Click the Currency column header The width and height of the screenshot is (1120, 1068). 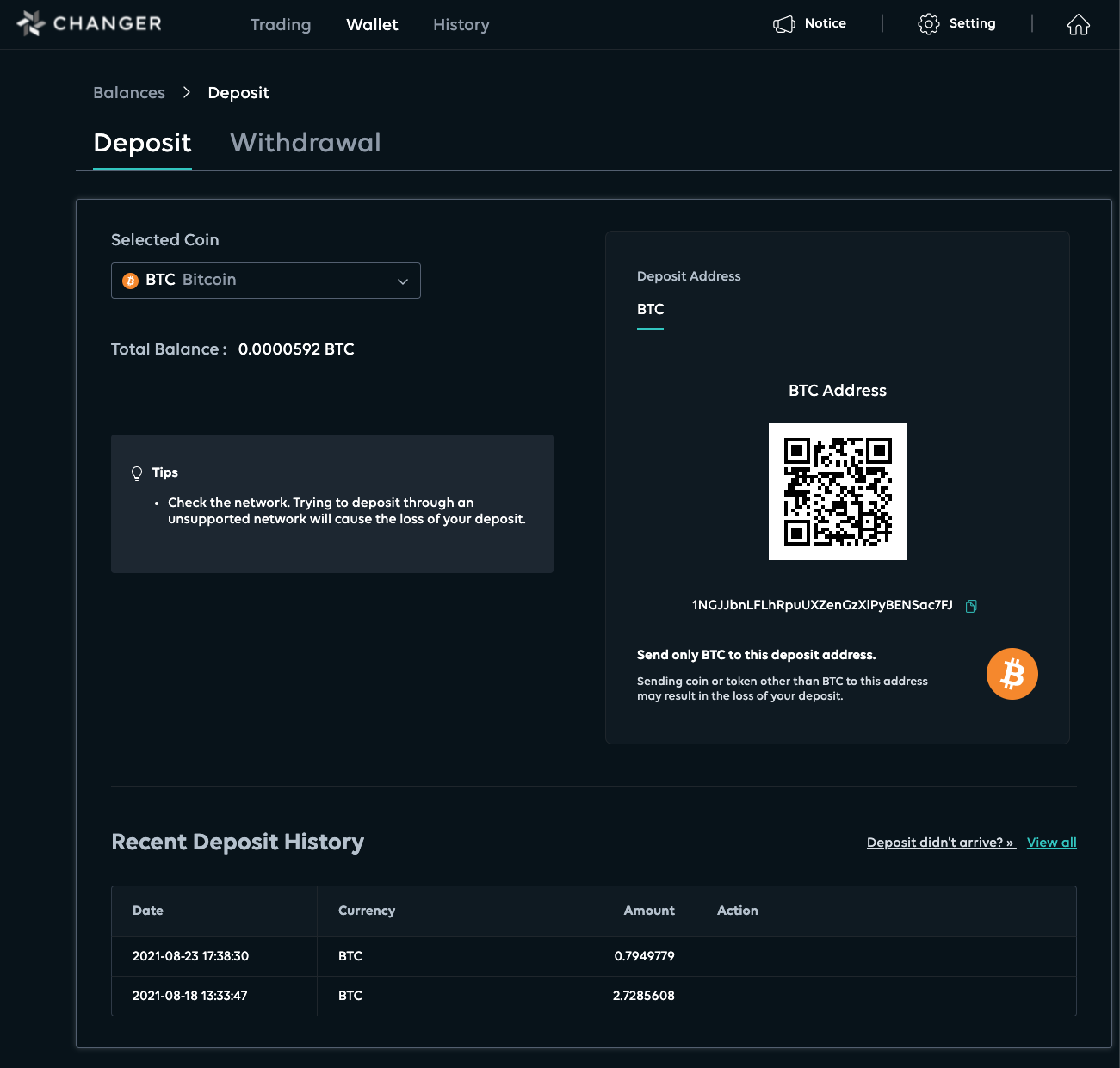coord(367,911)
